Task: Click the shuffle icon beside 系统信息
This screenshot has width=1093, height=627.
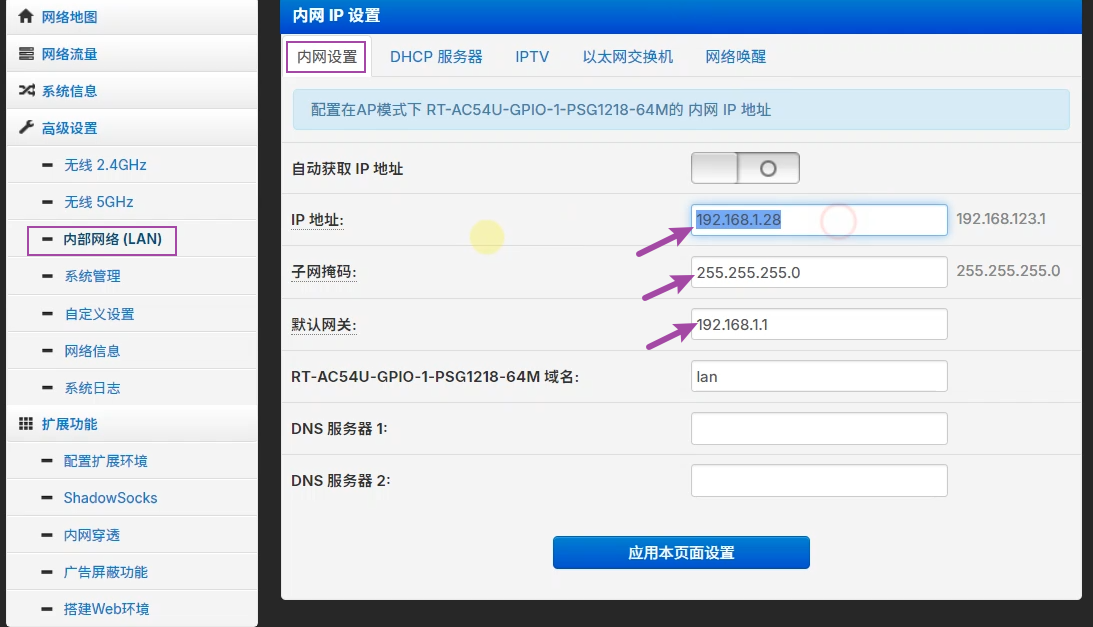Action: pos(26,91)
